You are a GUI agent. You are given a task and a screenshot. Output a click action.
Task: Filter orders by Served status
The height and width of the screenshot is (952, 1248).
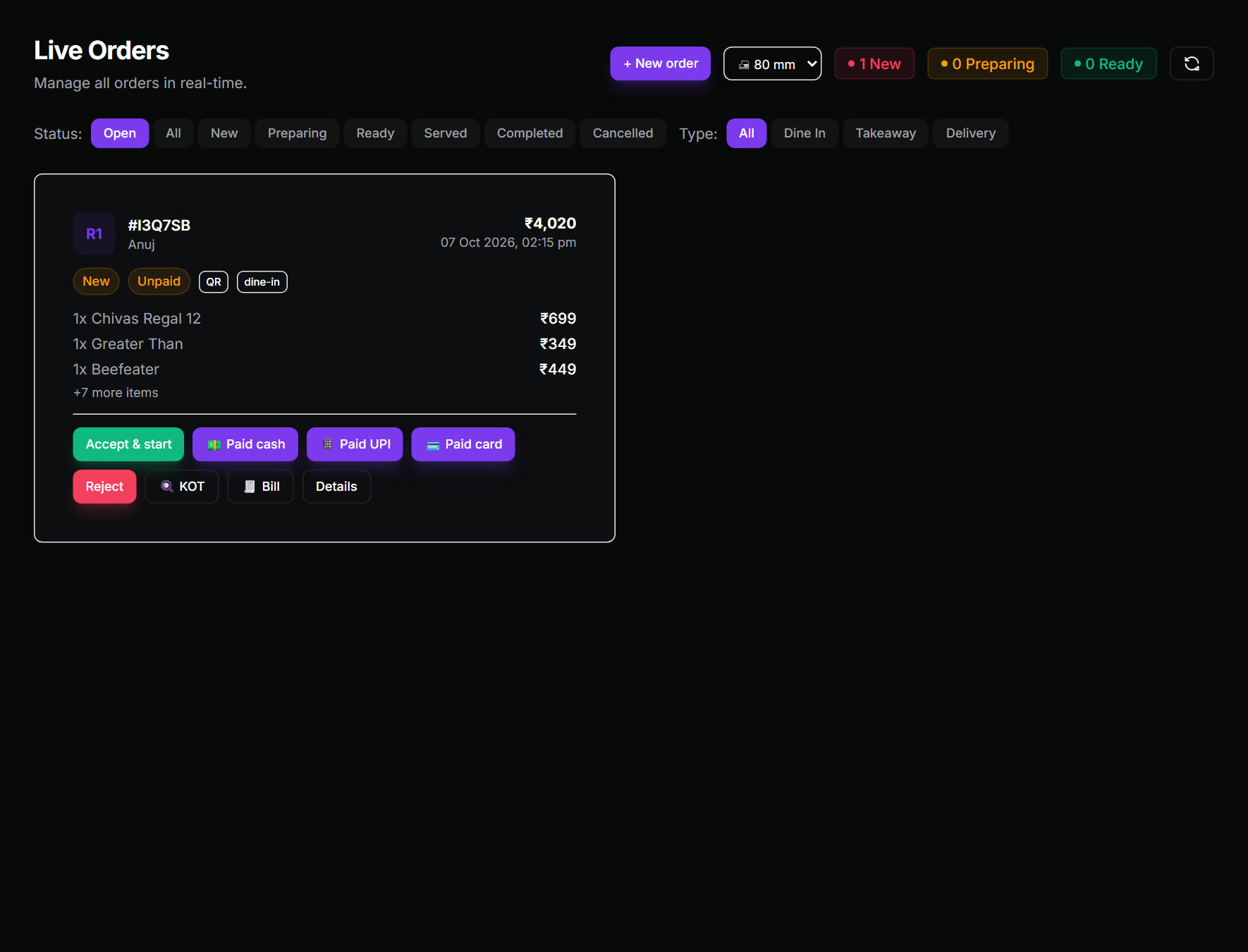446,133
